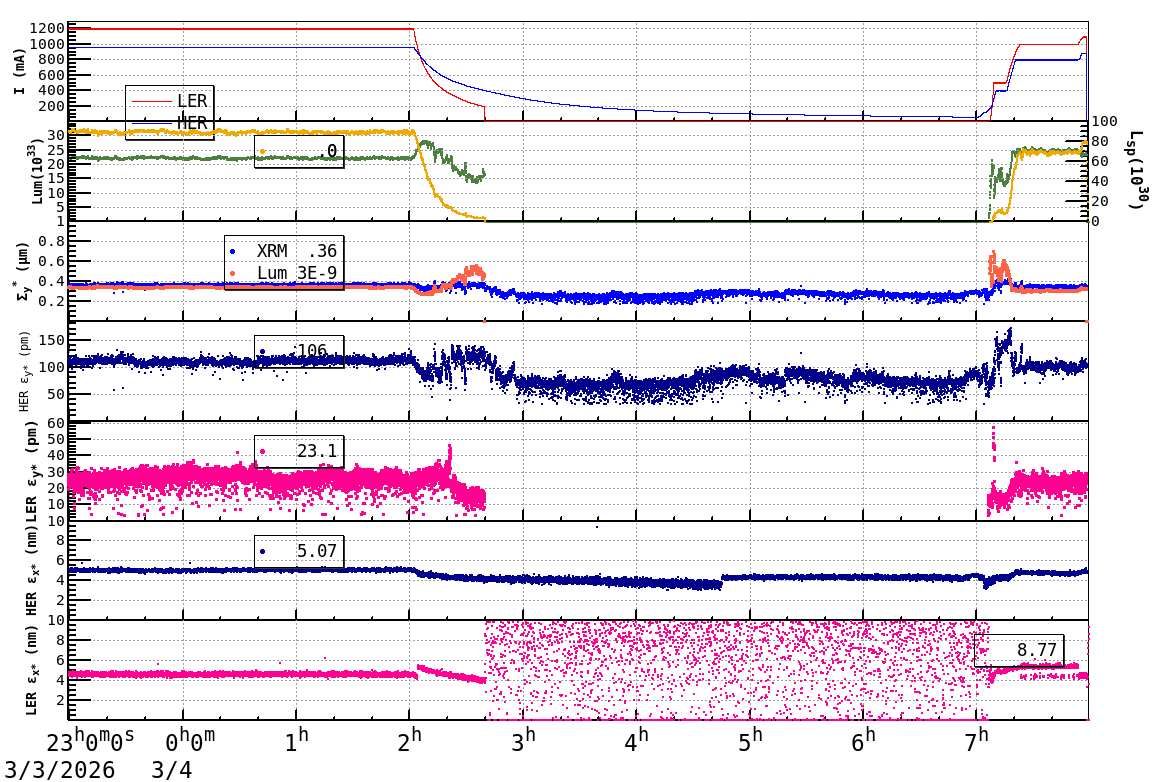
Task: Click the Lum(10^33) y-axis title
Action: pos(37,170)
